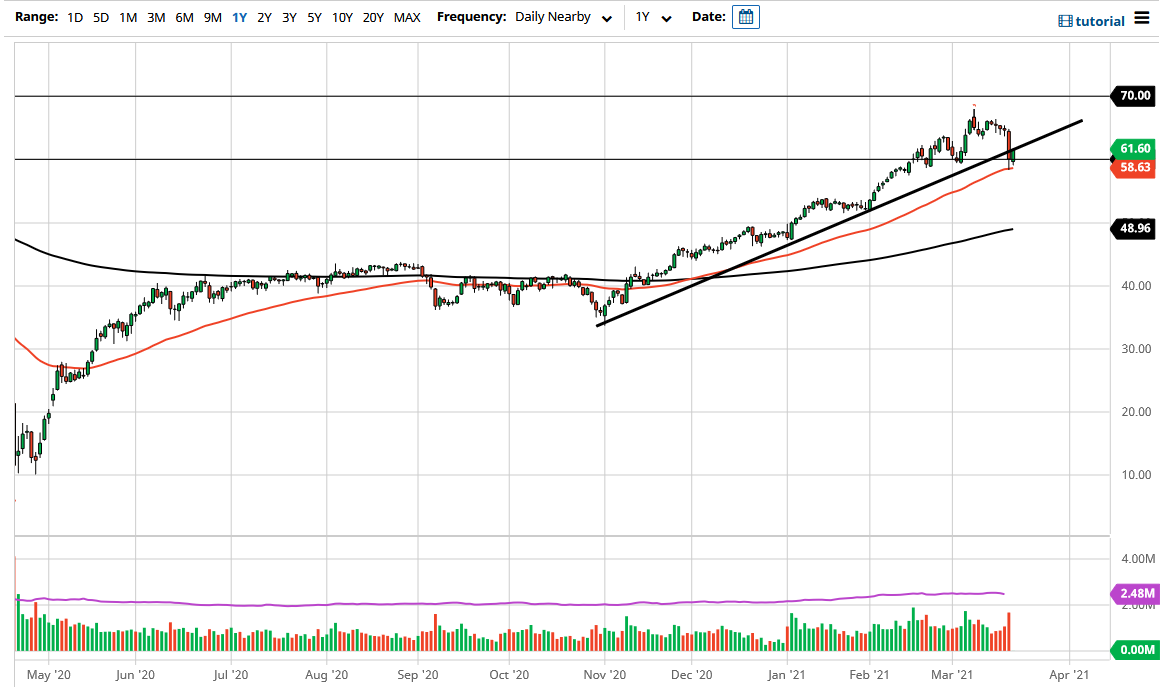Switch to the 3M range tab

tap(156, 17)
